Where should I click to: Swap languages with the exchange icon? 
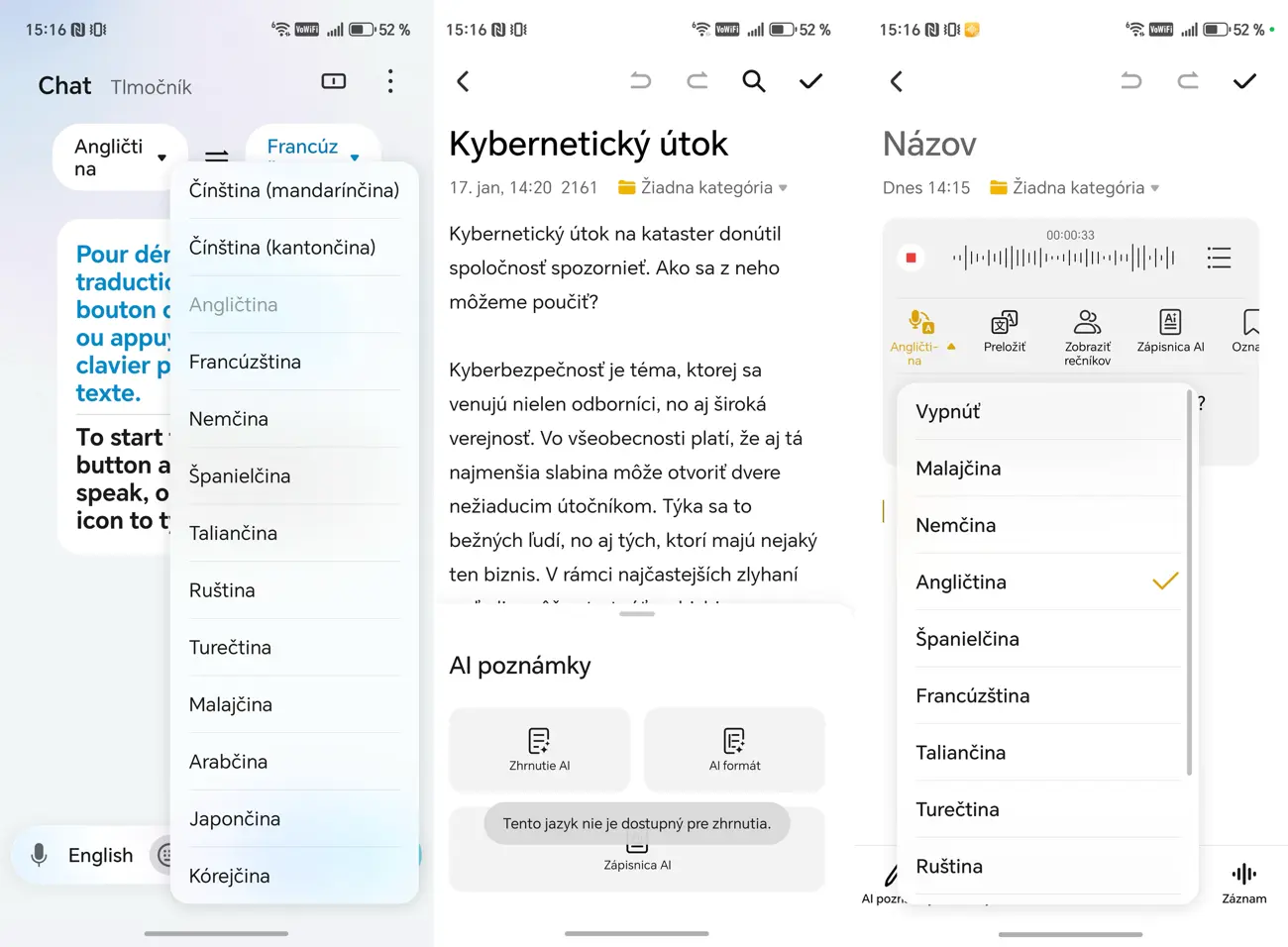(216, 157)
